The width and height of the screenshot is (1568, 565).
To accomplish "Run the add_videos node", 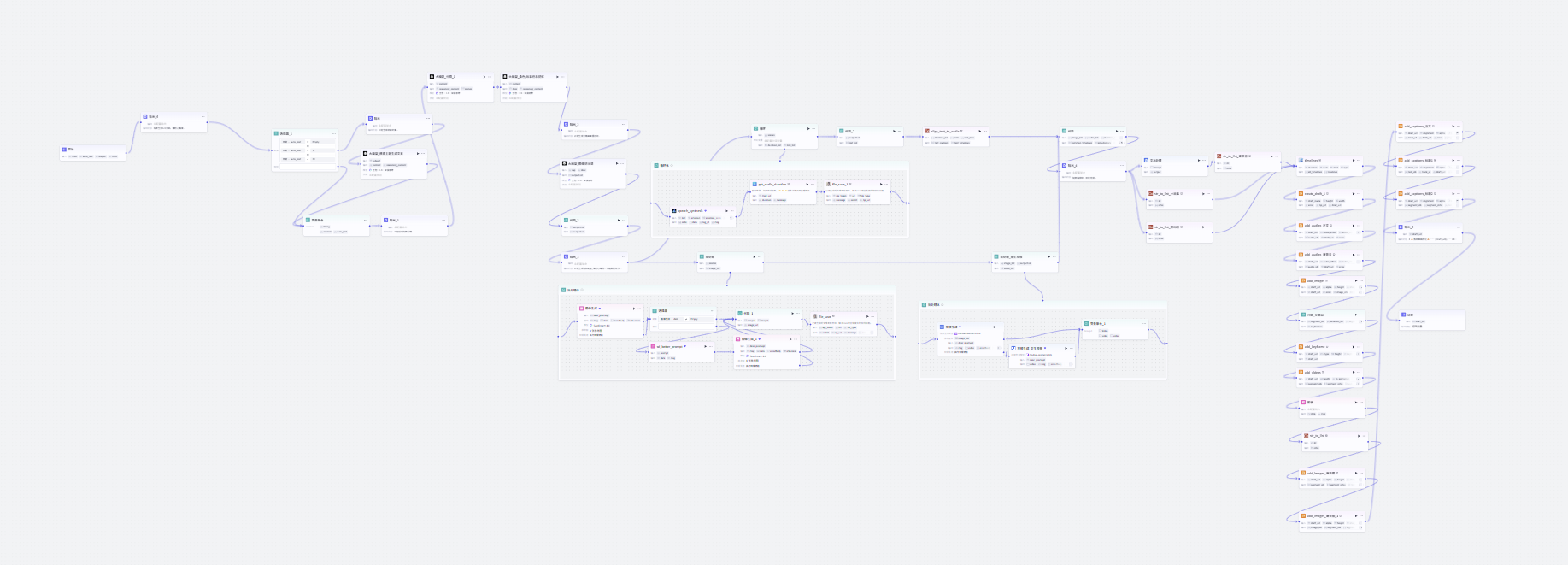I will [1354, 373].
